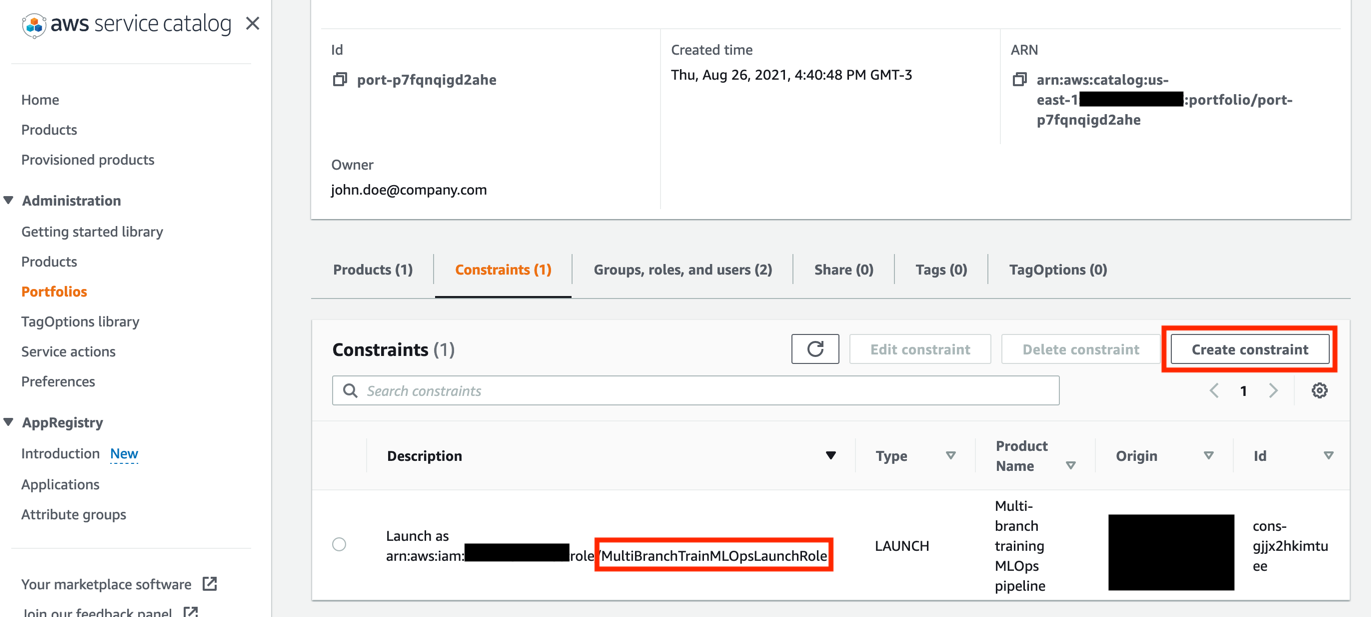Click constraint Id cons-gjjx2hkimtuee cell
The height and width of the screenshot is (617, 1371).
point(1290,546)
